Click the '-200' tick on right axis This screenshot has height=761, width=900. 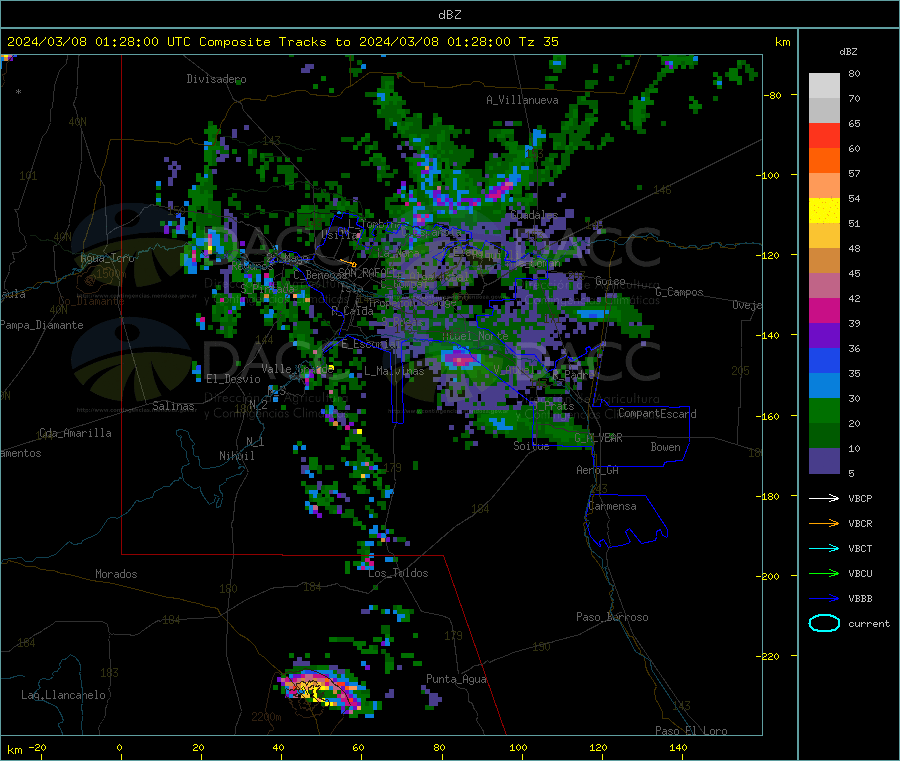pyautogui.click(x=768, y=576)
